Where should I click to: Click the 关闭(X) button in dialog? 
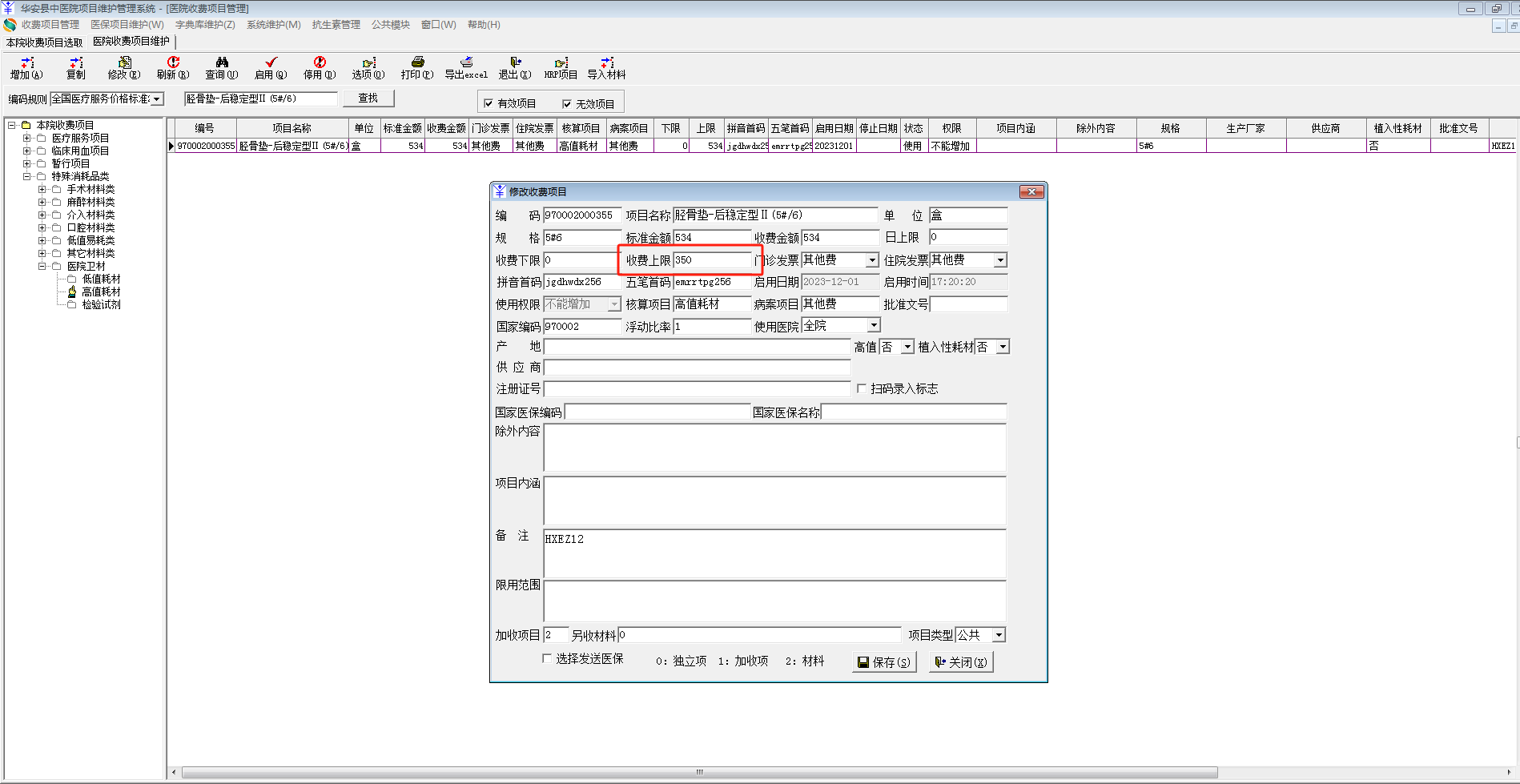click(961, 662)
